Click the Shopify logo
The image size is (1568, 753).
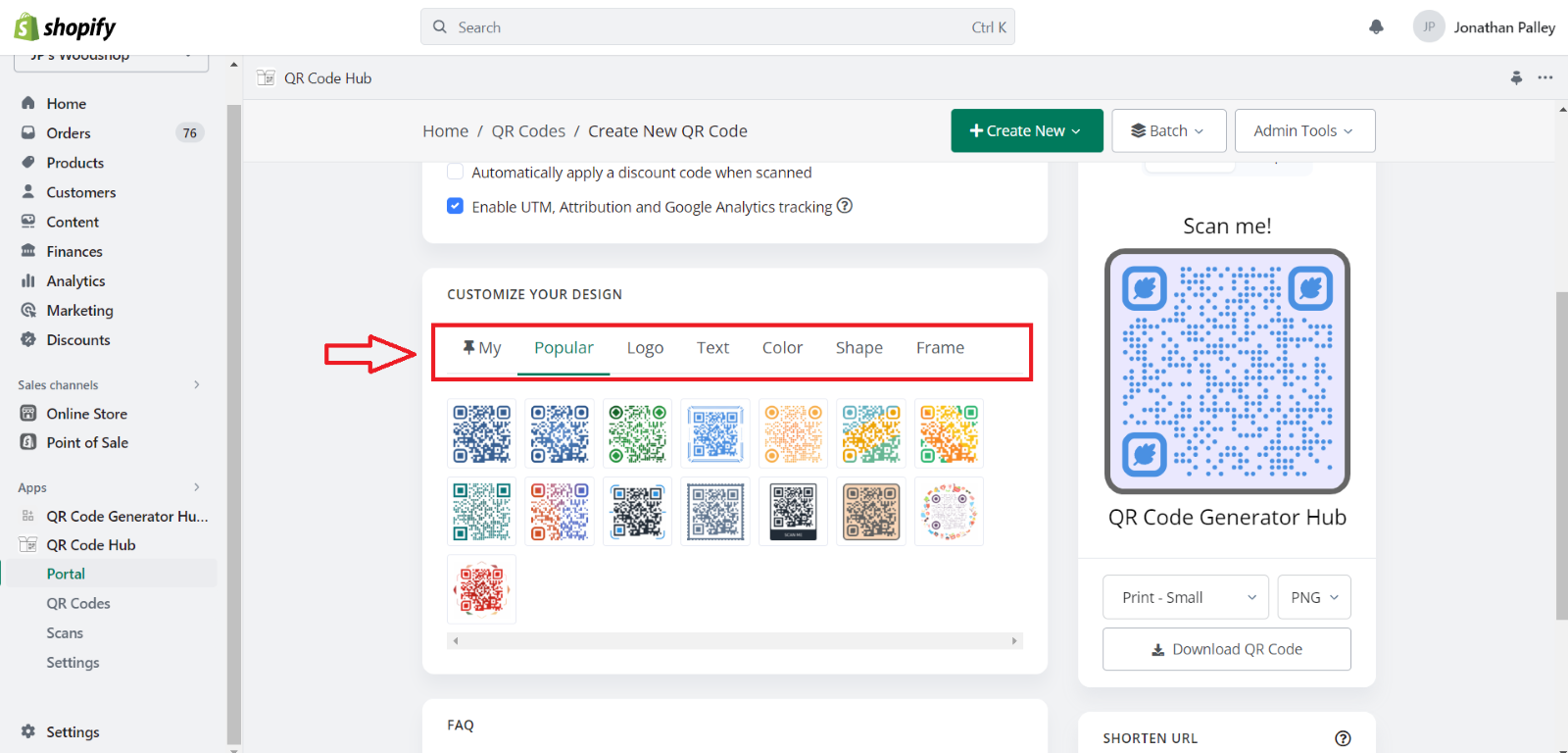click(x=65, y=27)
